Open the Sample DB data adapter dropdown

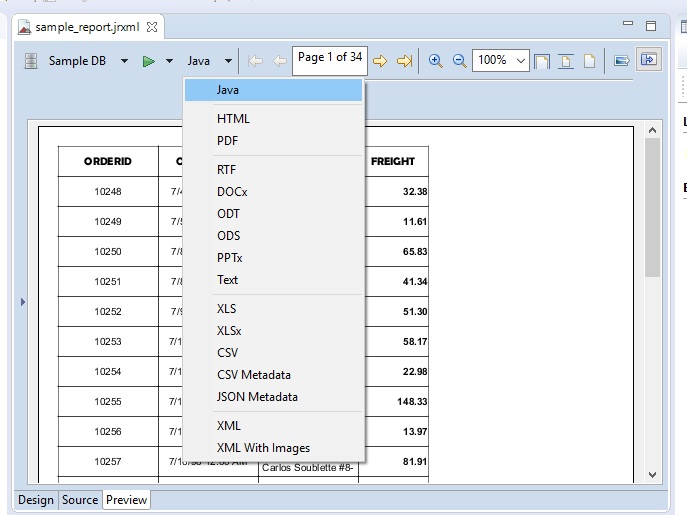[124, 61]
